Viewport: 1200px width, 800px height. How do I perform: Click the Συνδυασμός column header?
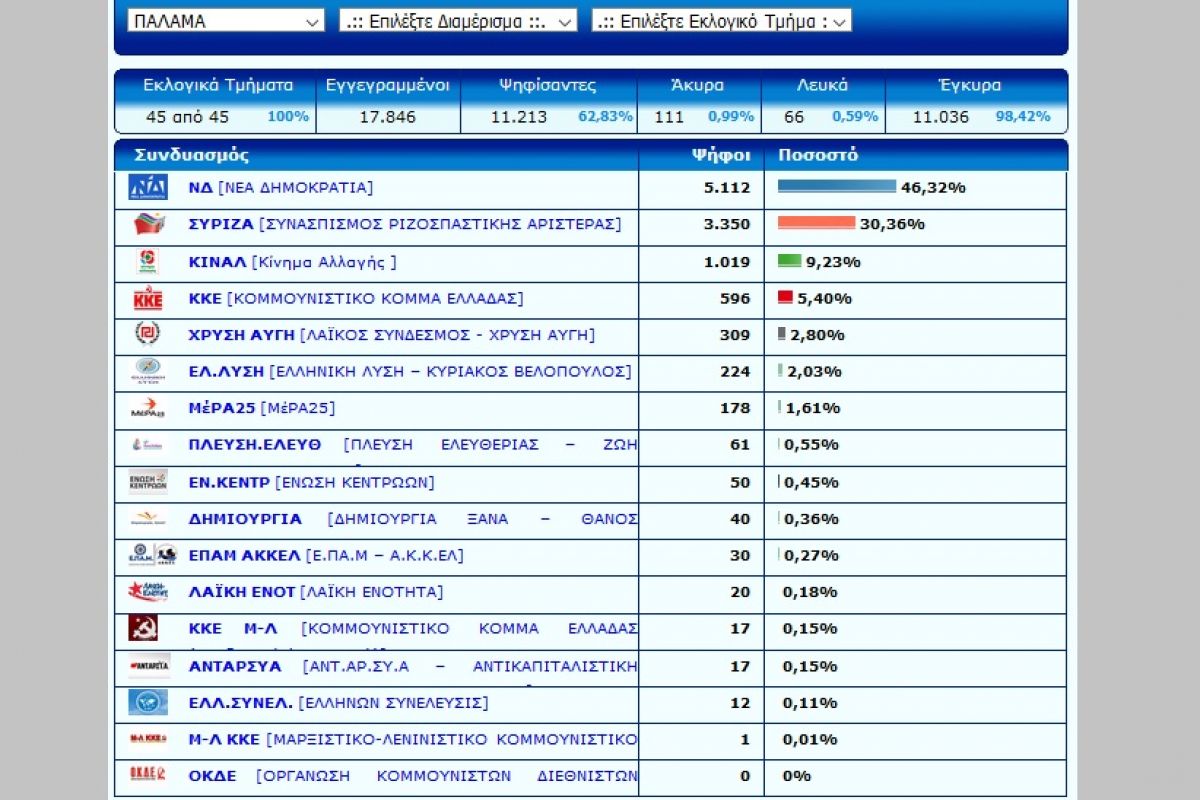pos(192,155)
